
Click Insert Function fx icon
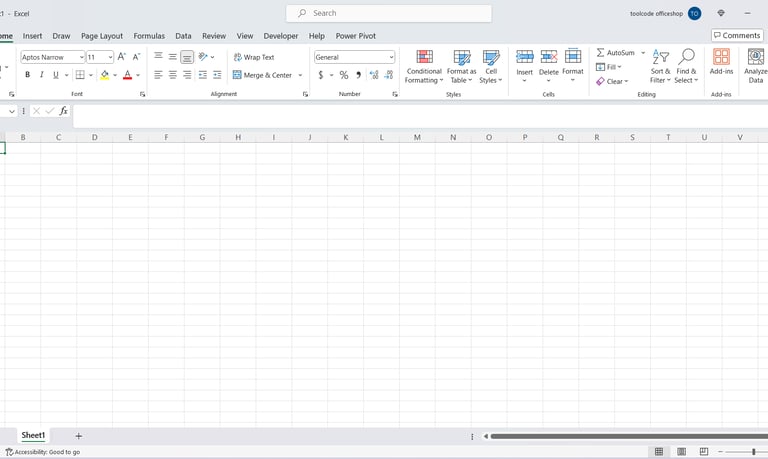click(64, 111)
